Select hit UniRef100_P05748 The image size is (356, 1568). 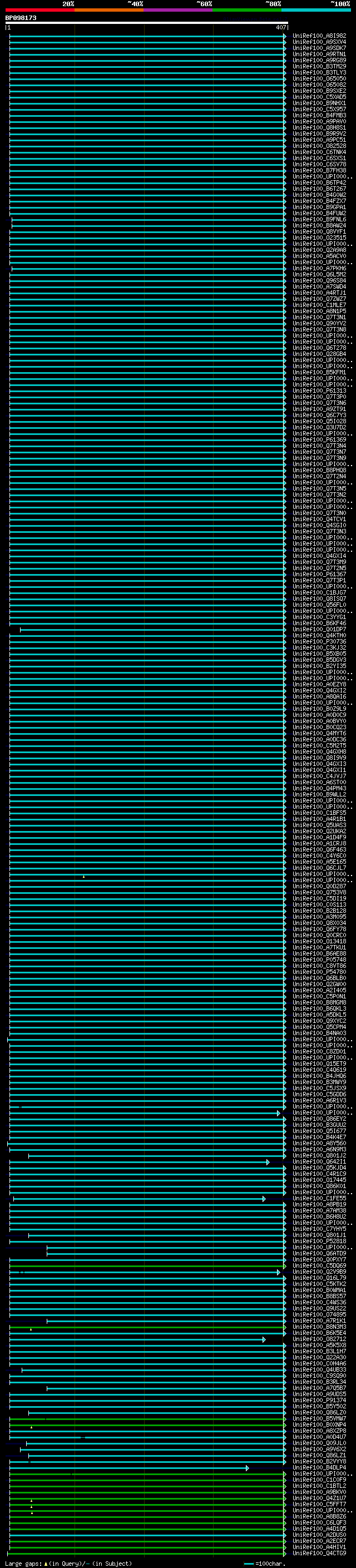pos(319,959)
